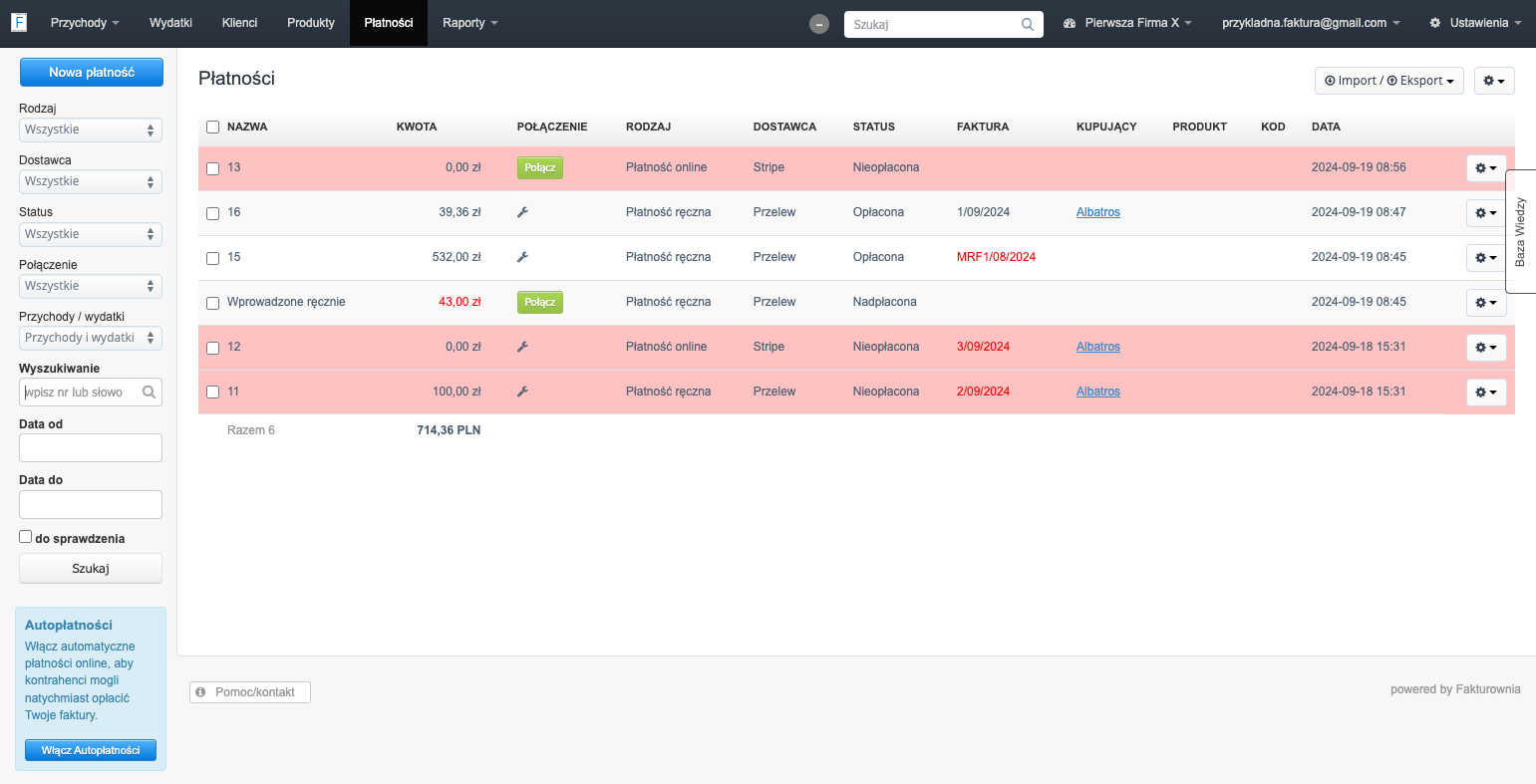Go to the Wydatki tab
1536x784 pixels.
pos(170,23)
